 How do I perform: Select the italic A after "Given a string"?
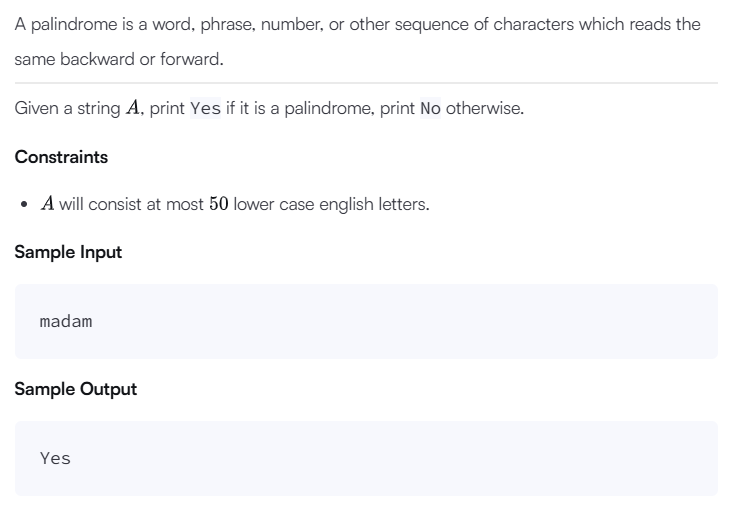(x=133, y=108)
